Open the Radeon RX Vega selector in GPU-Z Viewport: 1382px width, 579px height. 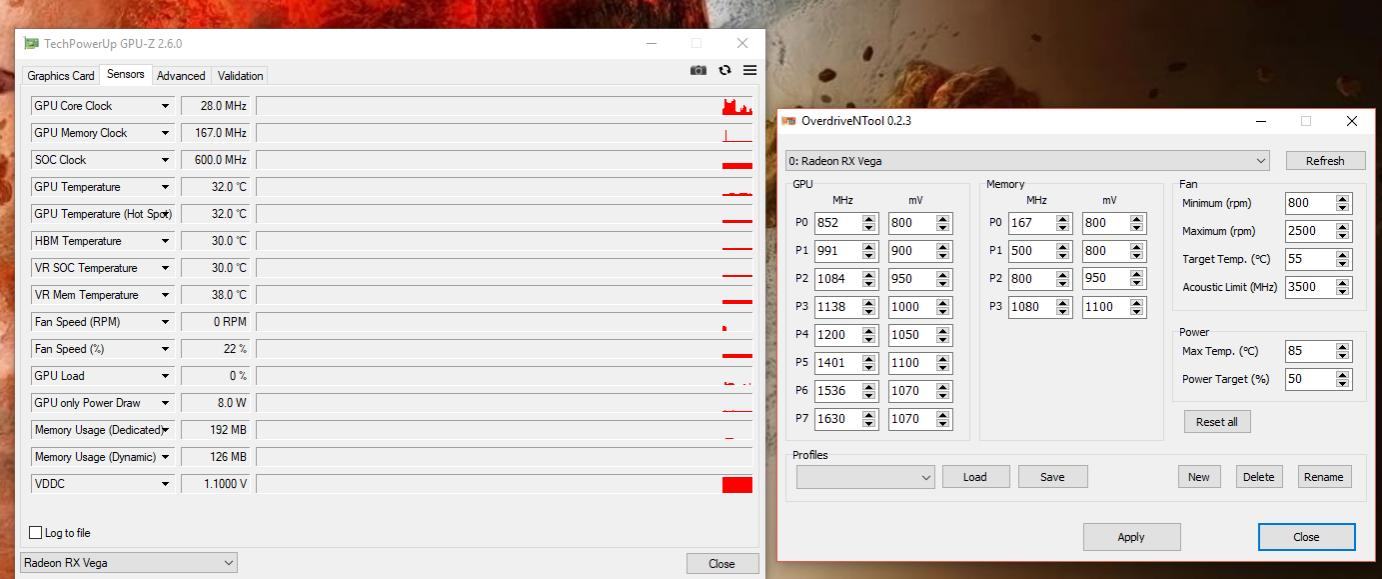[x=129, y=563]
